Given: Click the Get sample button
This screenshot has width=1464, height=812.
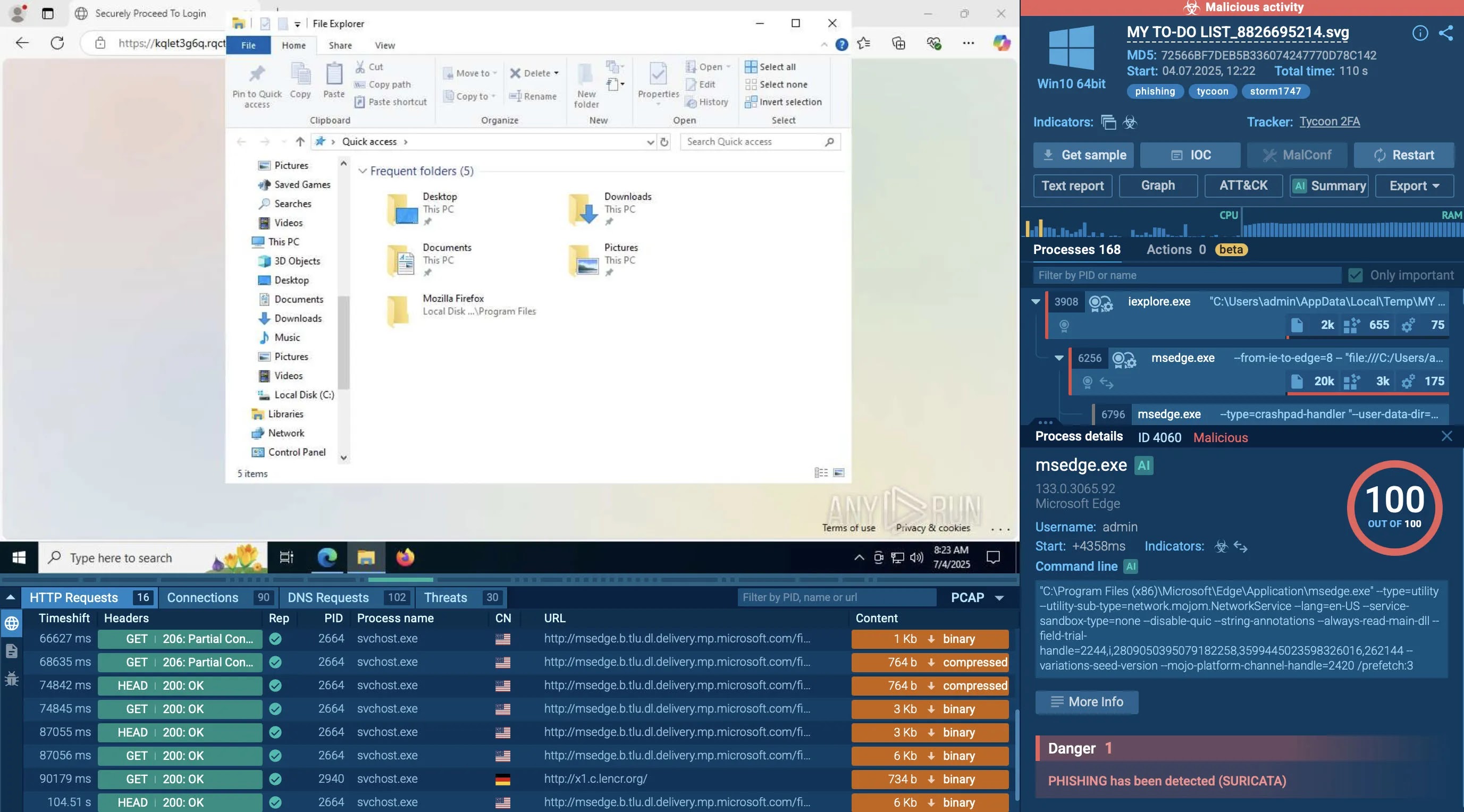Looking at the screenshot, I should 1083,155.
